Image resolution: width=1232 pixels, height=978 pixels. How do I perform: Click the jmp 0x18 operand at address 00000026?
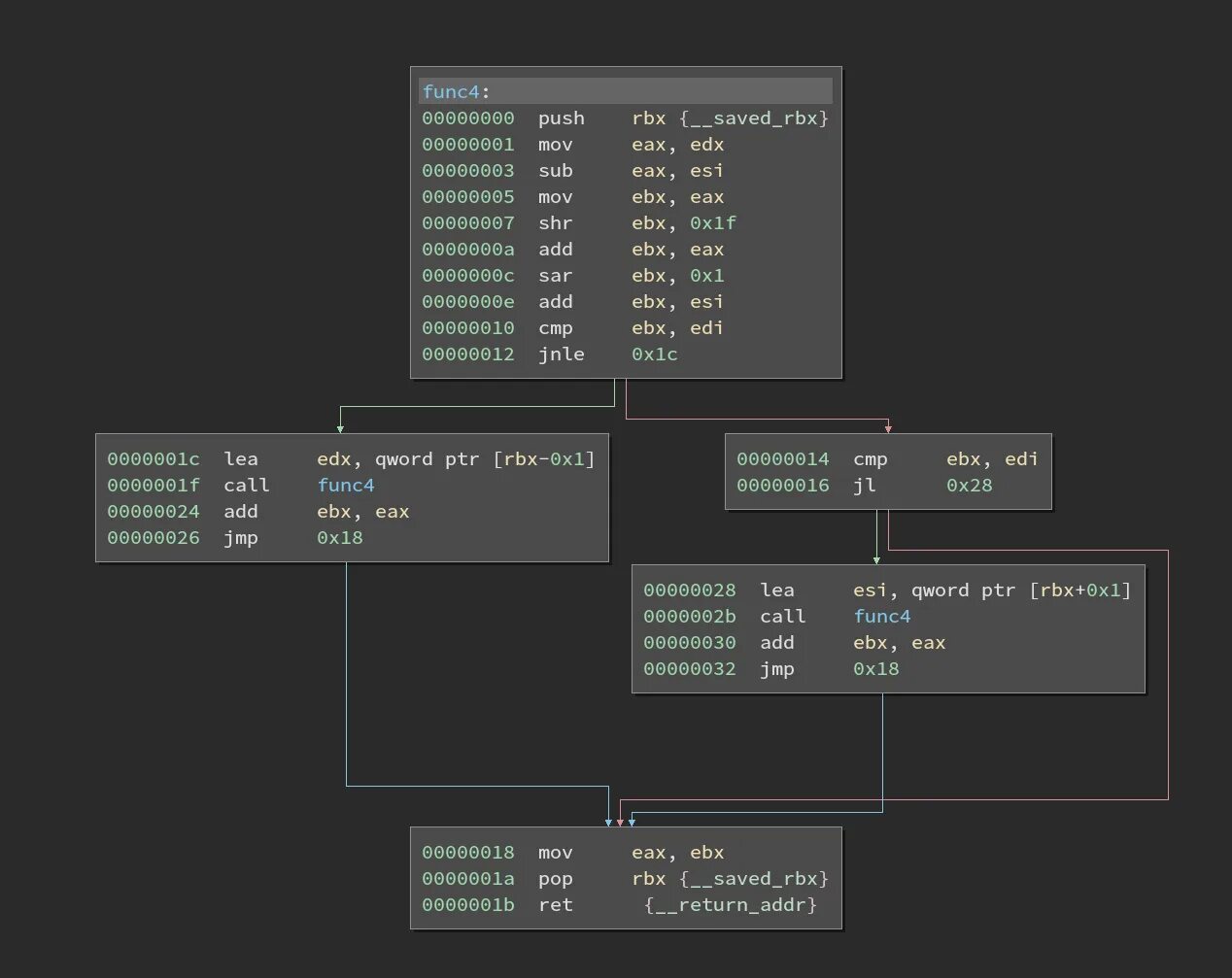pyautogui.click(x=339, y=537)
